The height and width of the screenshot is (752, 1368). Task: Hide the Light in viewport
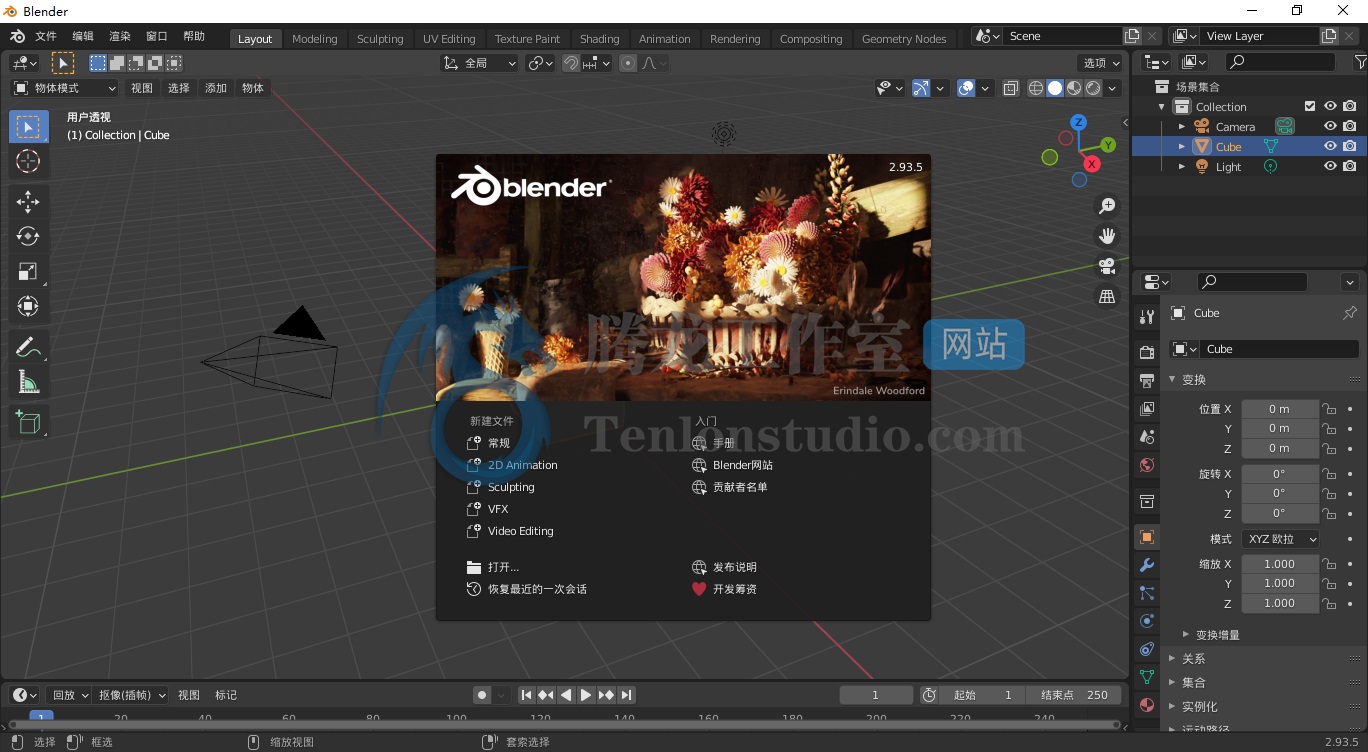point(1330,166)
